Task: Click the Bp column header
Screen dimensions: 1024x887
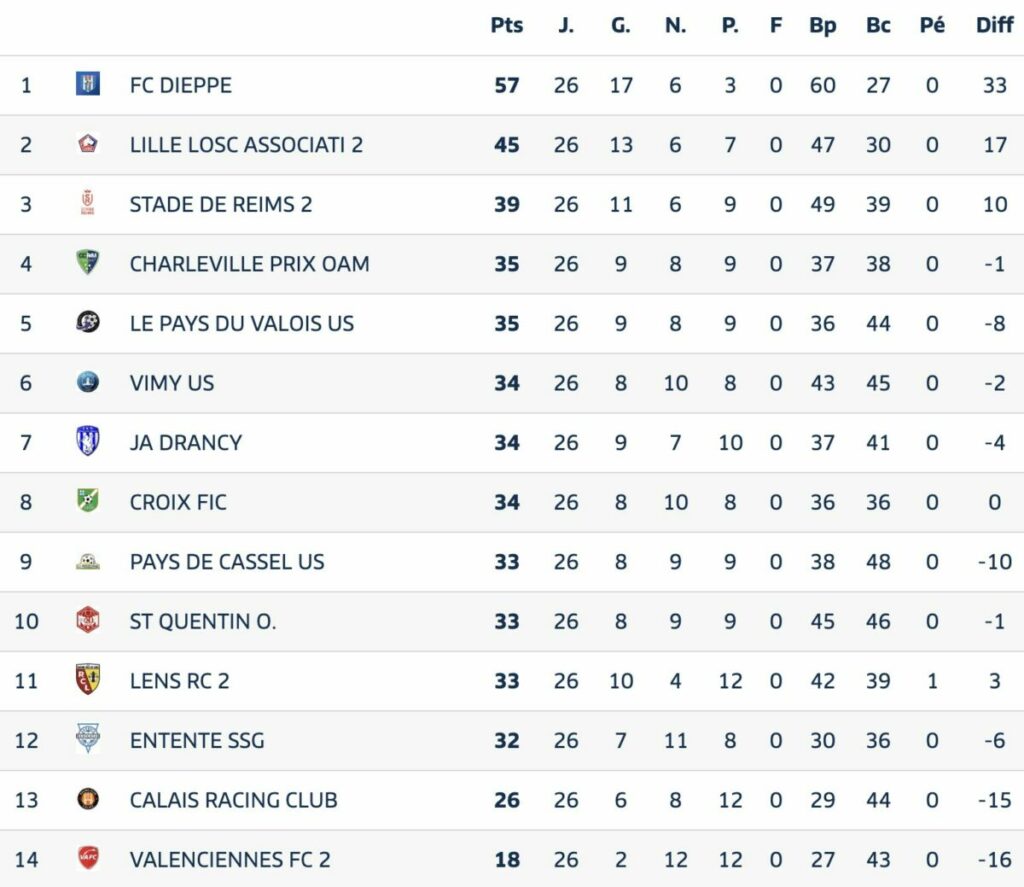Action: 822,26
